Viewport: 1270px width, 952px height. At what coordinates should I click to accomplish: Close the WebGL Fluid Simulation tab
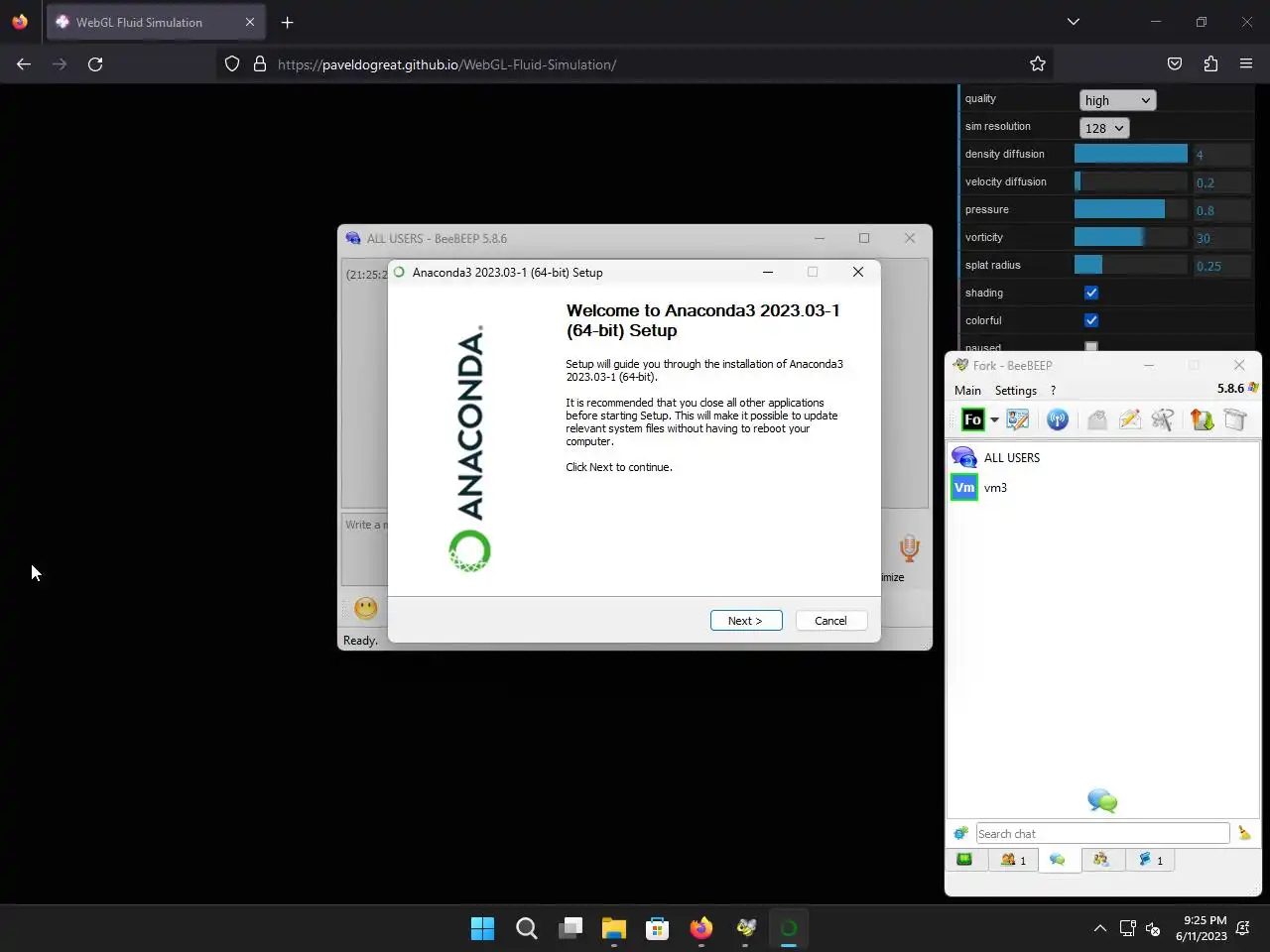click(250, 22)
